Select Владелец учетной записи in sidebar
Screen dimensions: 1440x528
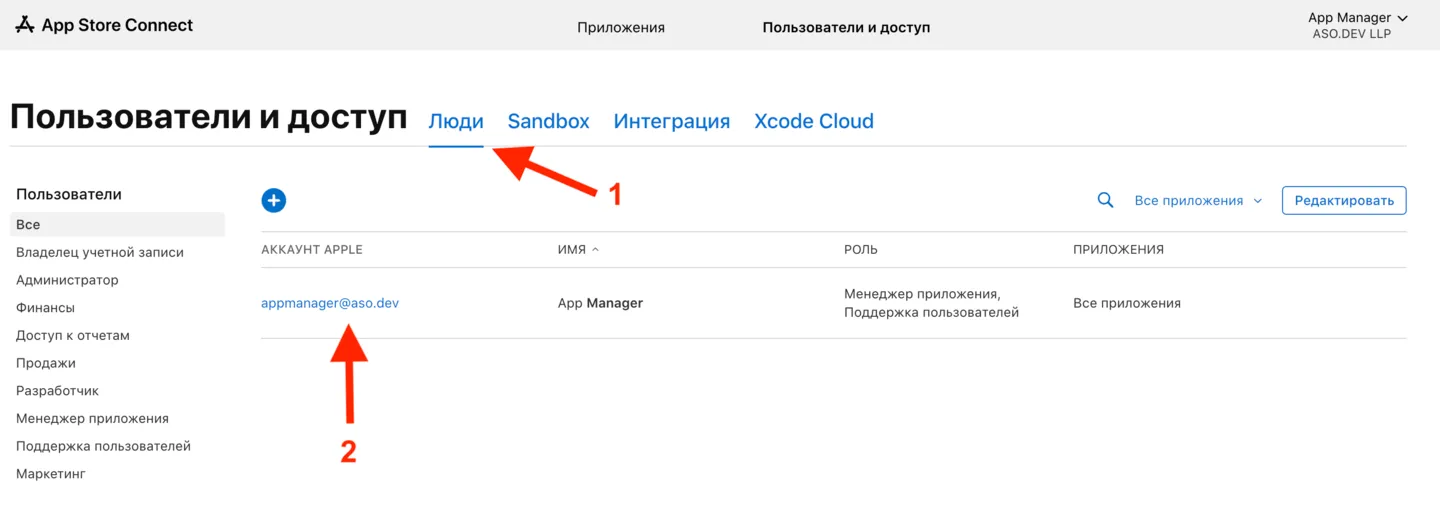pyautogui.click(x=100, y=253)
